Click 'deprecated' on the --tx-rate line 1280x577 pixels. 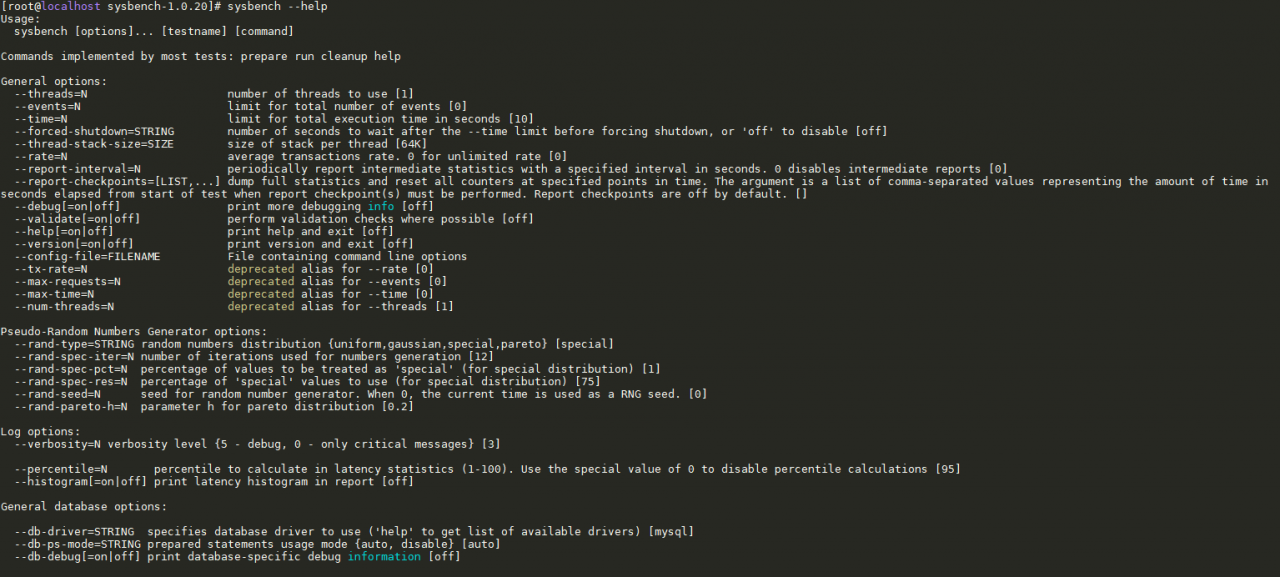tap(261, 269)
